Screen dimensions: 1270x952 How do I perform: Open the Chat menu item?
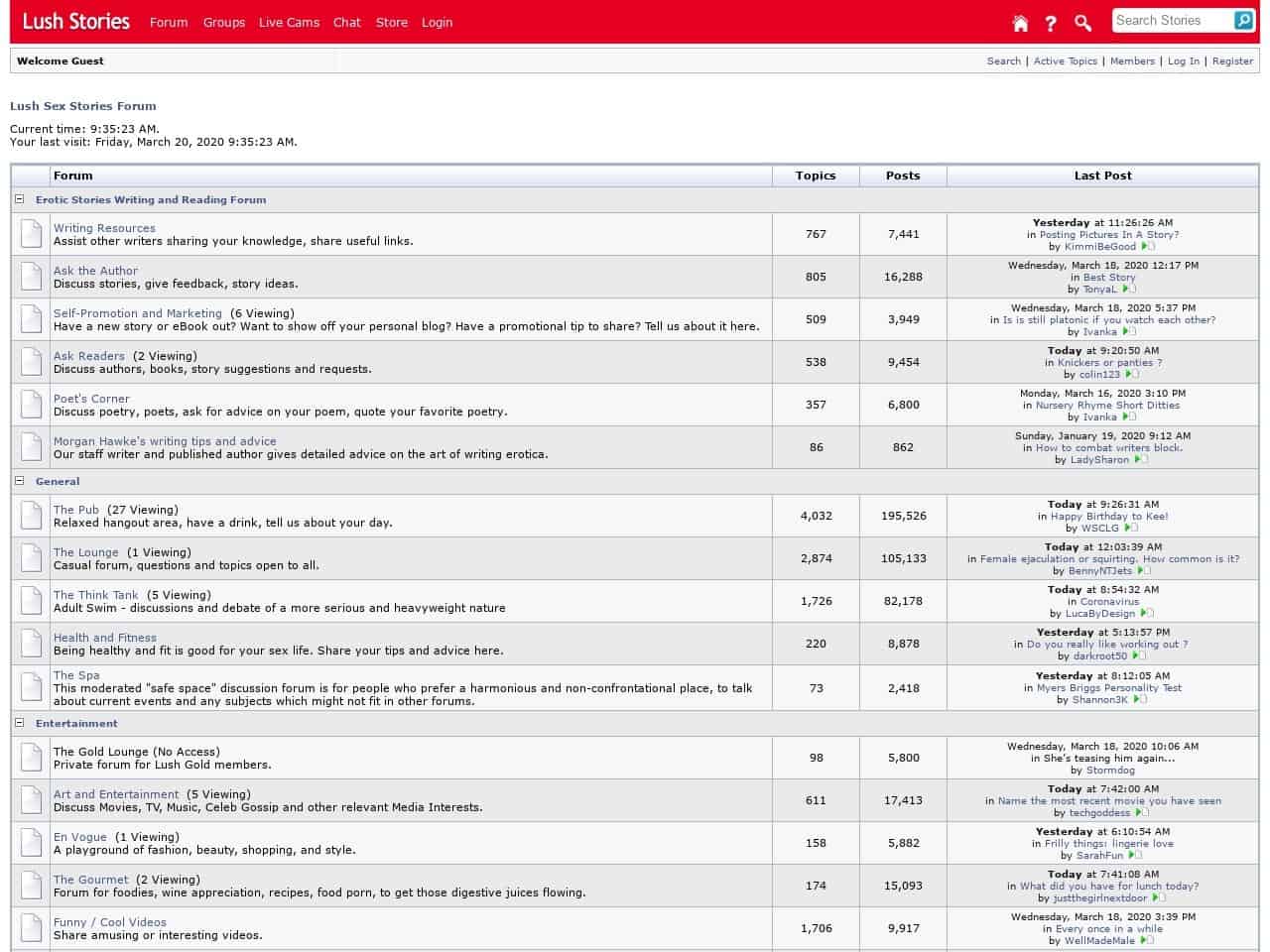tap(347, 22)
